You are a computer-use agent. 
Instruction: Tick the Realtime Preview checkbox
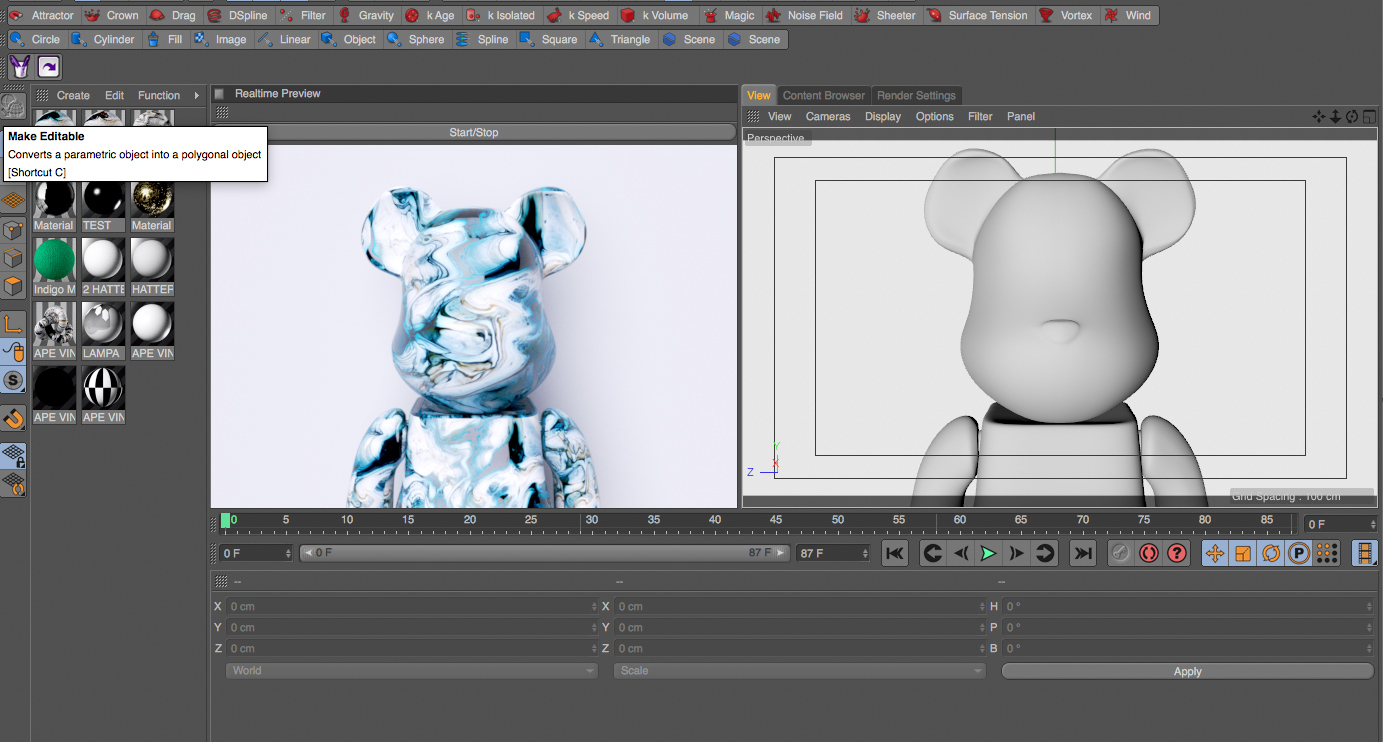220,94
